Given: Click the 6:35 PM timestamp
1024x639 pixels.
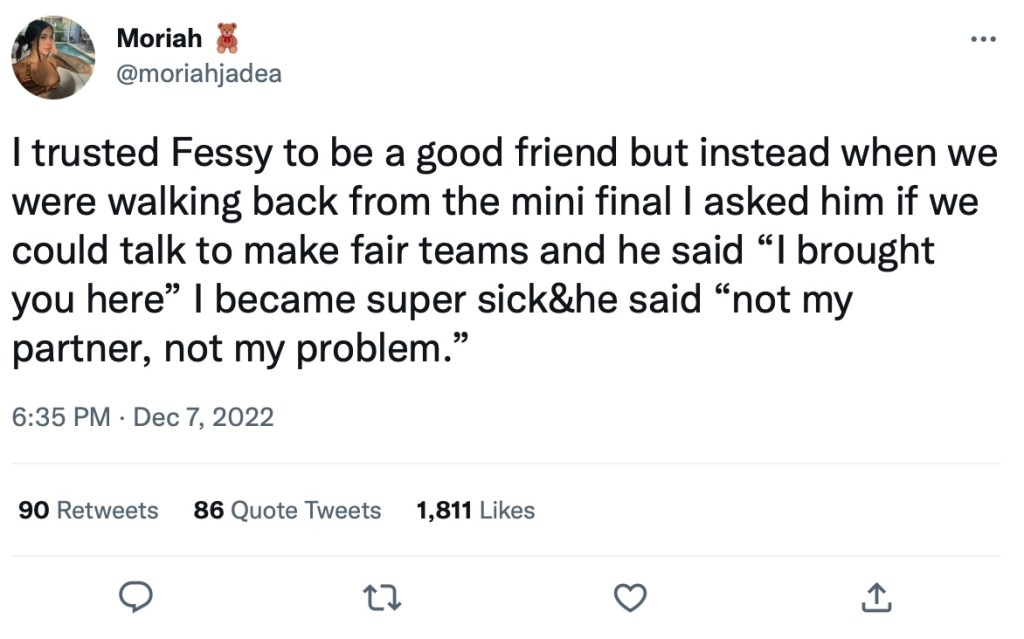Looking at the screenshot, I should (61, 417).
